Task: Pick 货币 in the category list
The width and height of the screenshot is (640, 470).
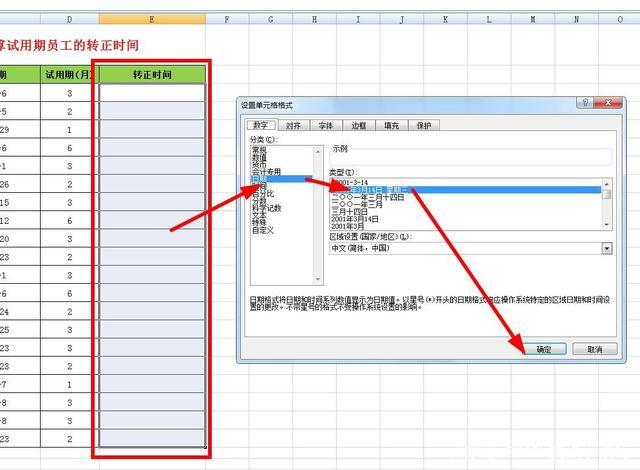Action: [x=259, y=164]
